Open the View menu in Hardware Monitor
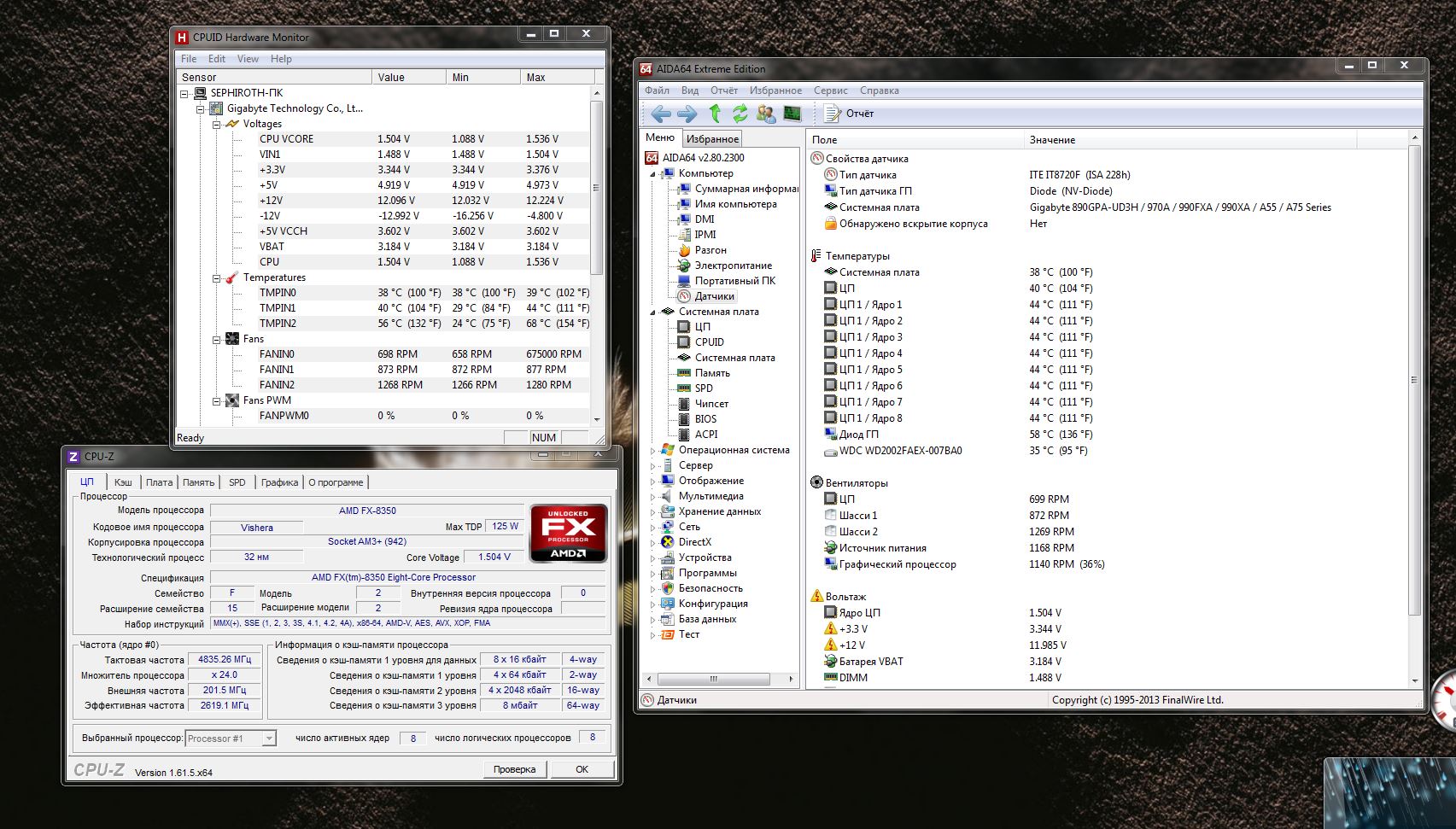This screenshot has height=829, width=1456. [x=248, y=59]
